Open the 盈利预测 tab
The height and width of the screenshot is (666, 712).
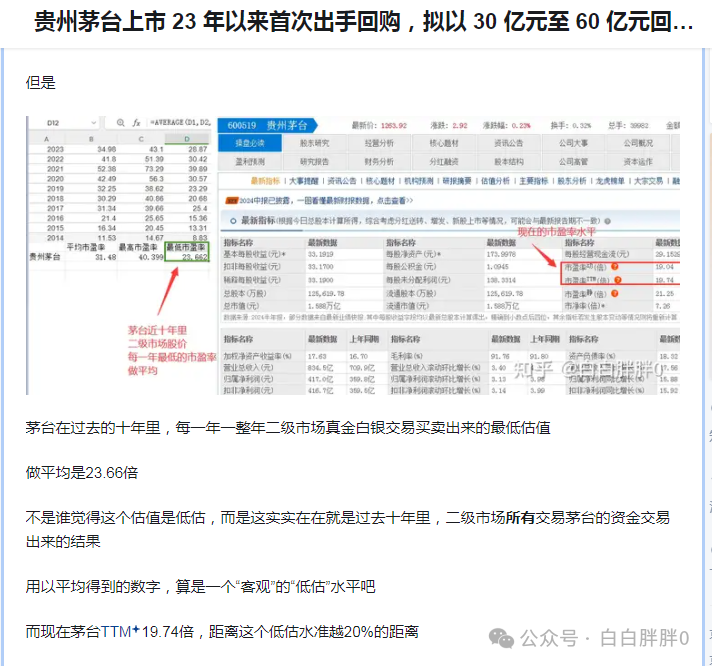(x=250, y=162)
